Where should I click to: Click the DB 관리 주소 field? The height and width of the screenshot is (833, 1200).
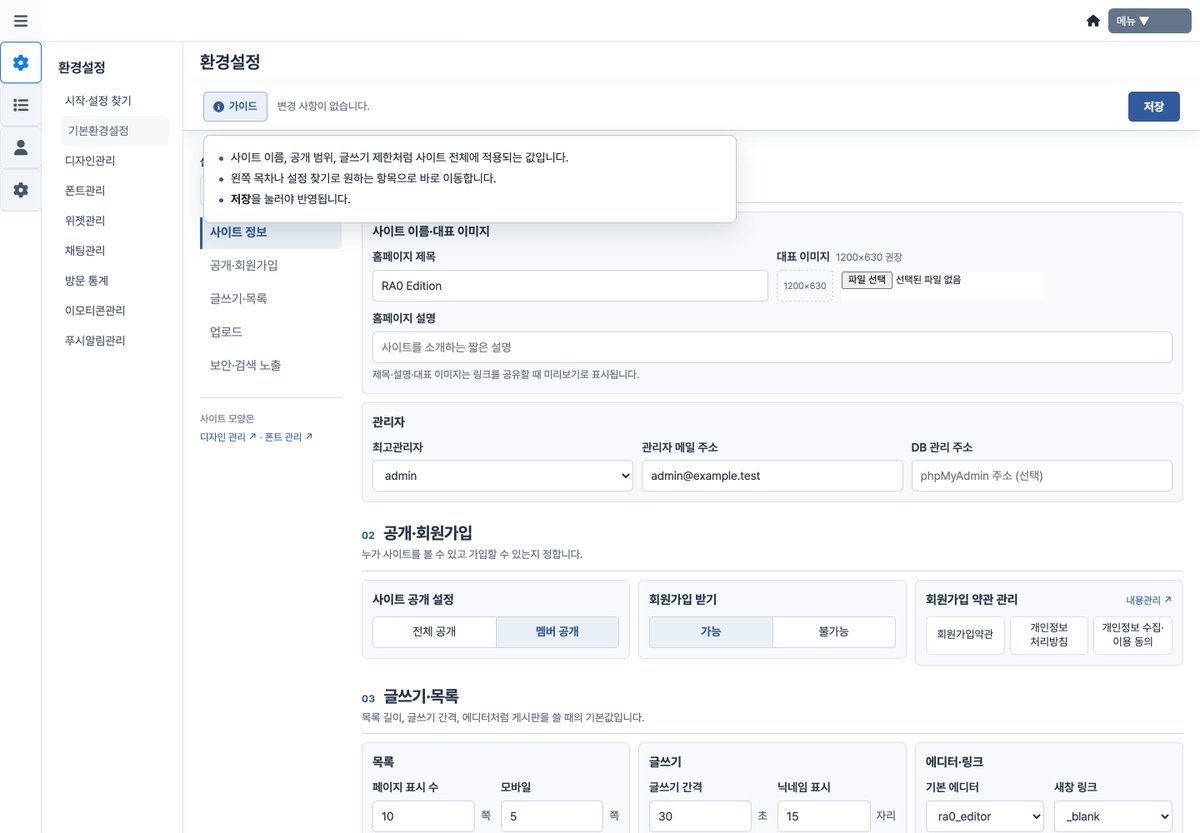(1041, 476)
